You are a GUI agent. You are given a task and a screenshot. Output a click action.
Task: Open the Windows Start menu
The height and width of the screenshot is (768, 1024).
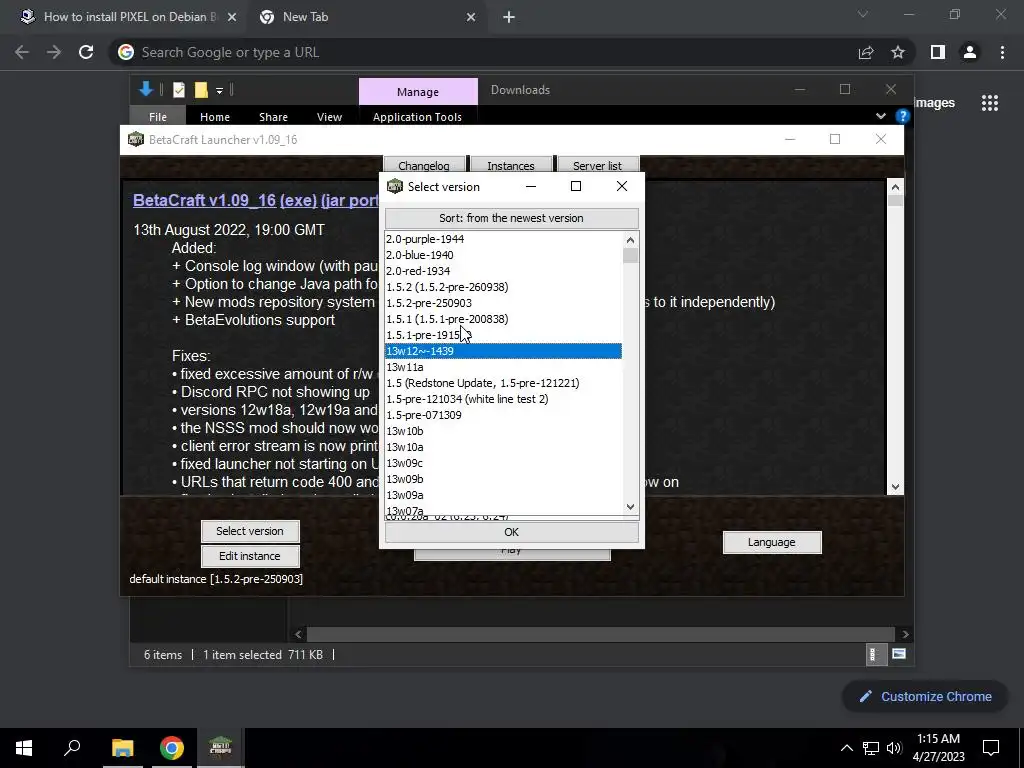tap(24, 748)
